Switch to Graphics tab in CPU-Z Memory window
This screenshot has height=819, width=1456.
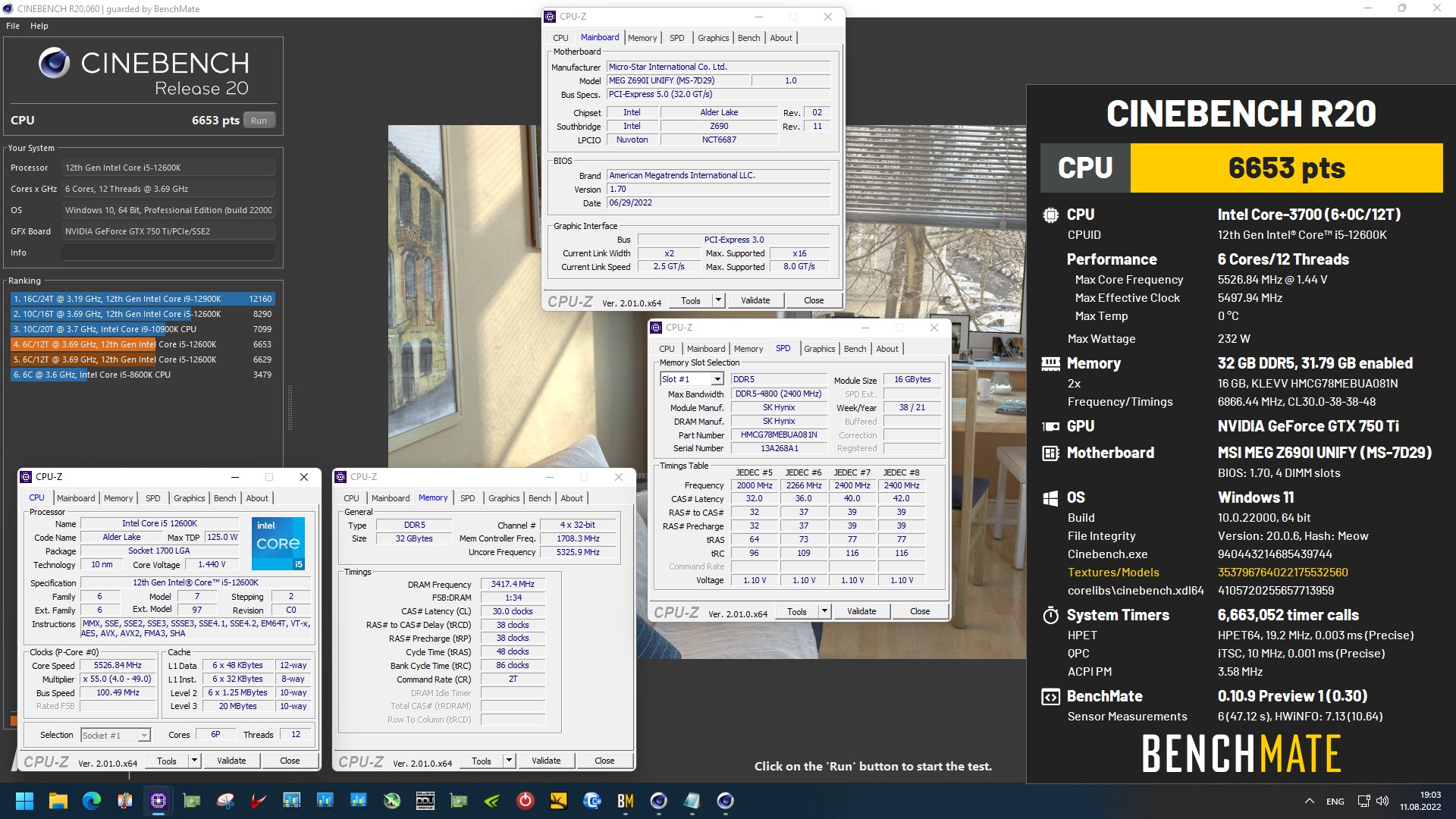[504, 498]
